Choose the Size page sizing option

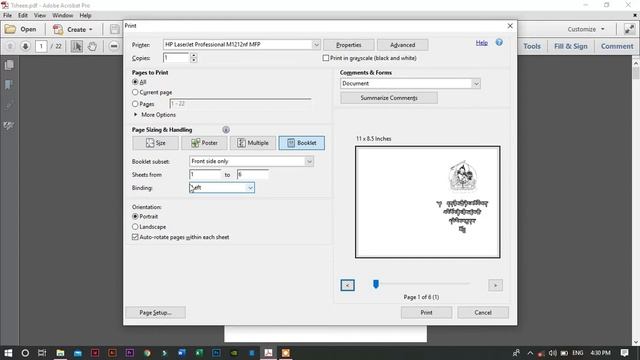[x=156, y=143]
